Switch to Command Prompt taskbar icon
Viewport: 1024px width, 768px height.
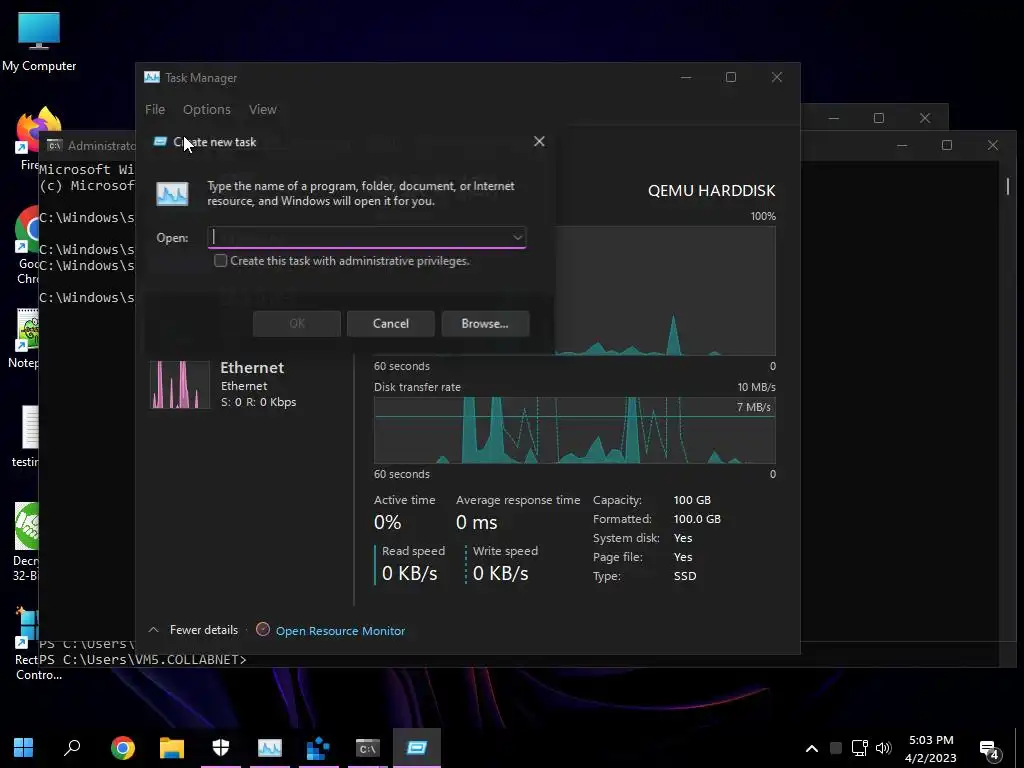tap(367, 748)
